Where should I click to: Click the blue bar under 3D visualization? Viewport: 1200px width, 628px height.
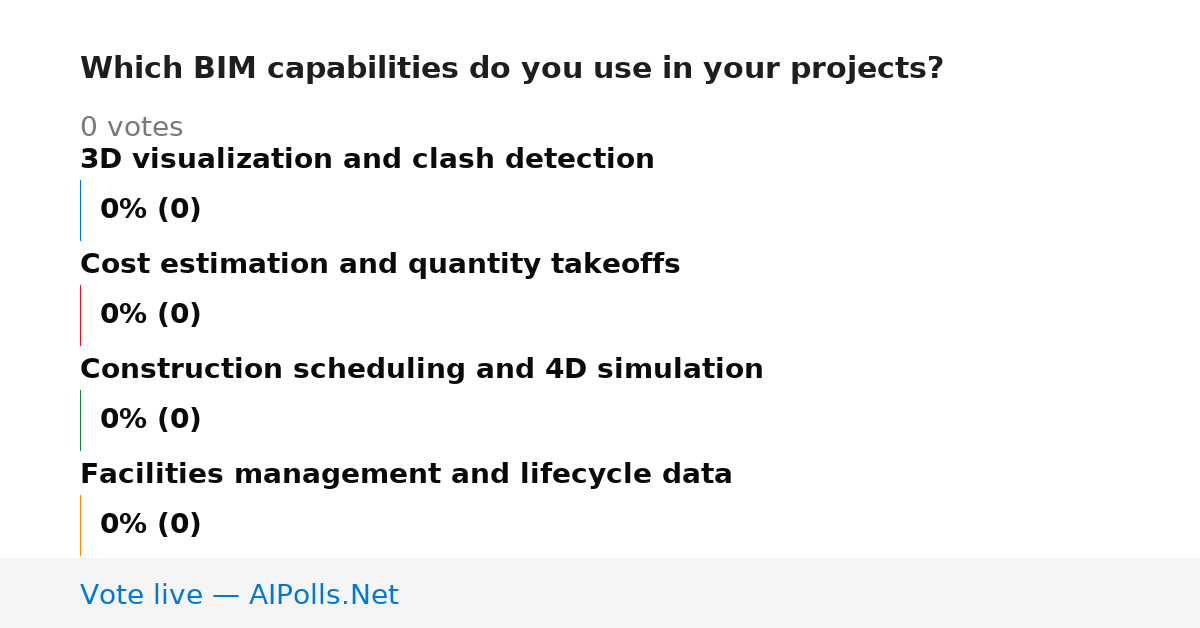(x=80, y=210)
